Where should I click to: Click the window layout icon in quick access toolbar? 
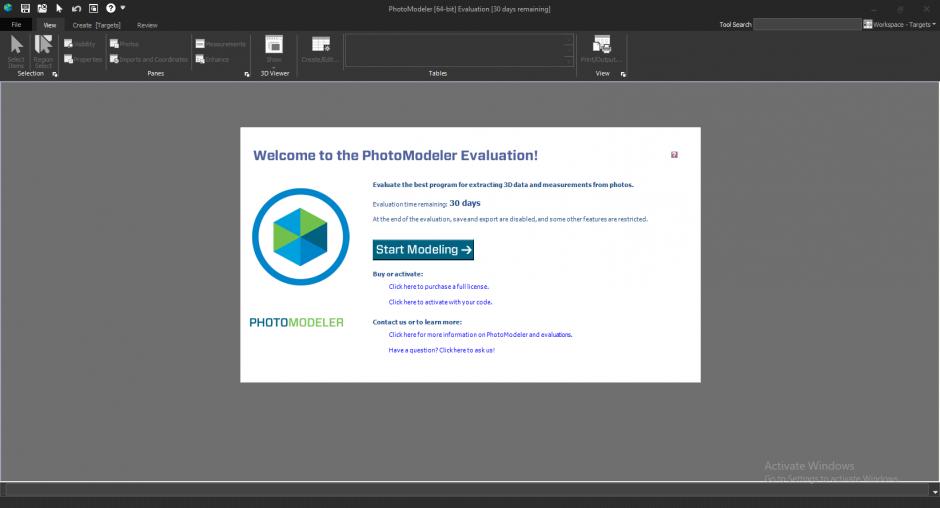point(94,8)
